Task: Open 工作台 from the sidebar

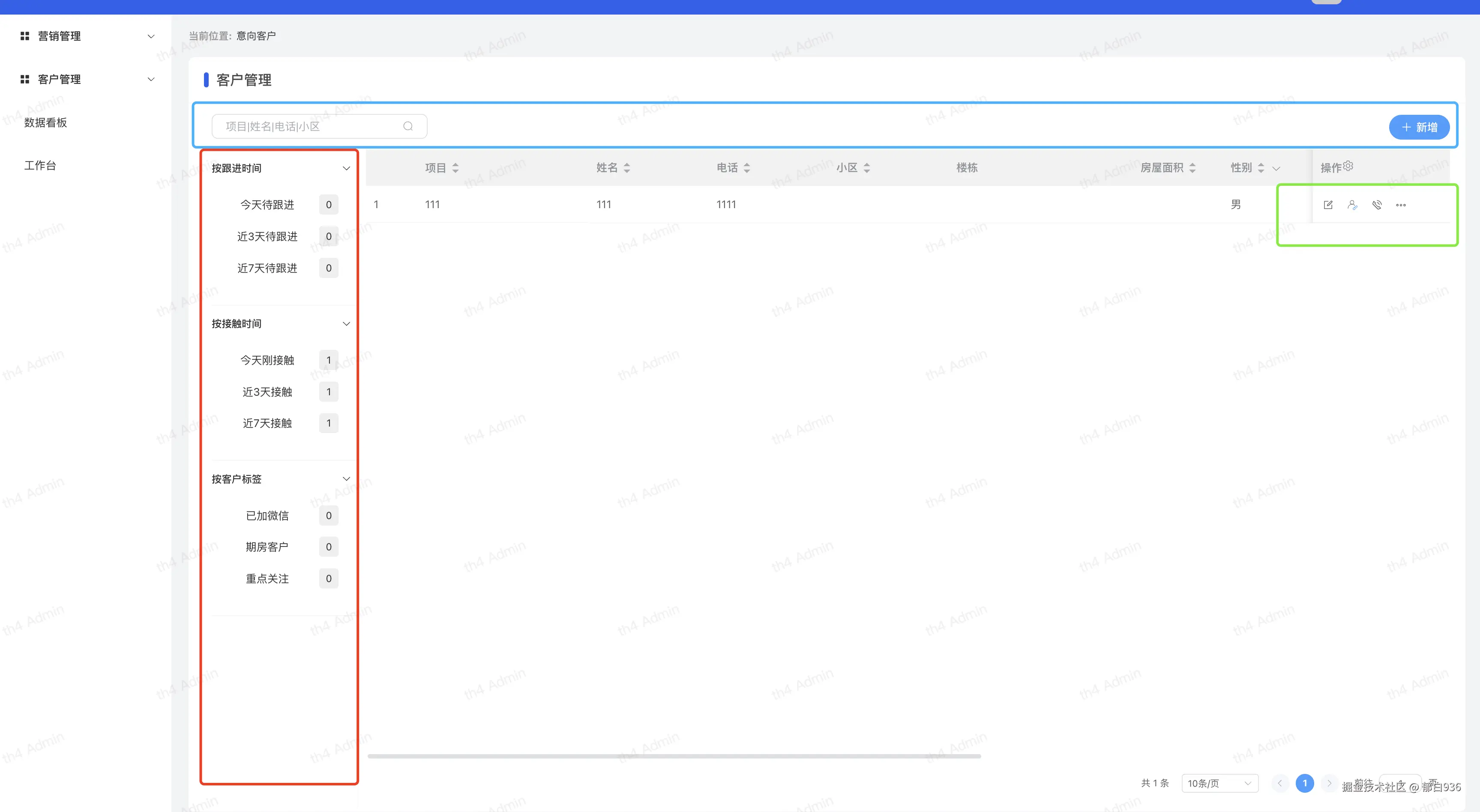Action: coord(40,165)
